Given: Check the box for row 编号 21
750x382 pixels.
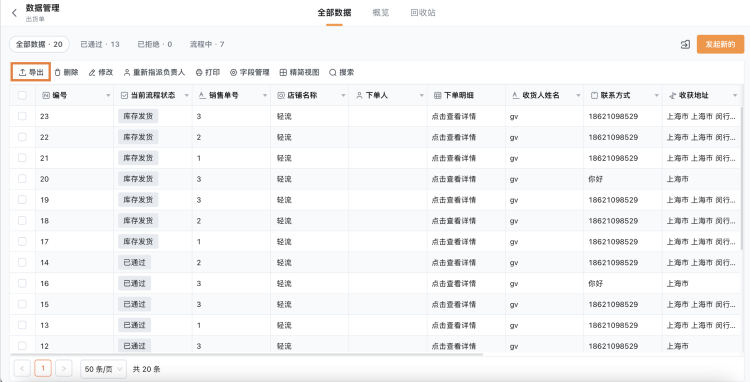Looking at the screenshot, I should pos(22,158).
